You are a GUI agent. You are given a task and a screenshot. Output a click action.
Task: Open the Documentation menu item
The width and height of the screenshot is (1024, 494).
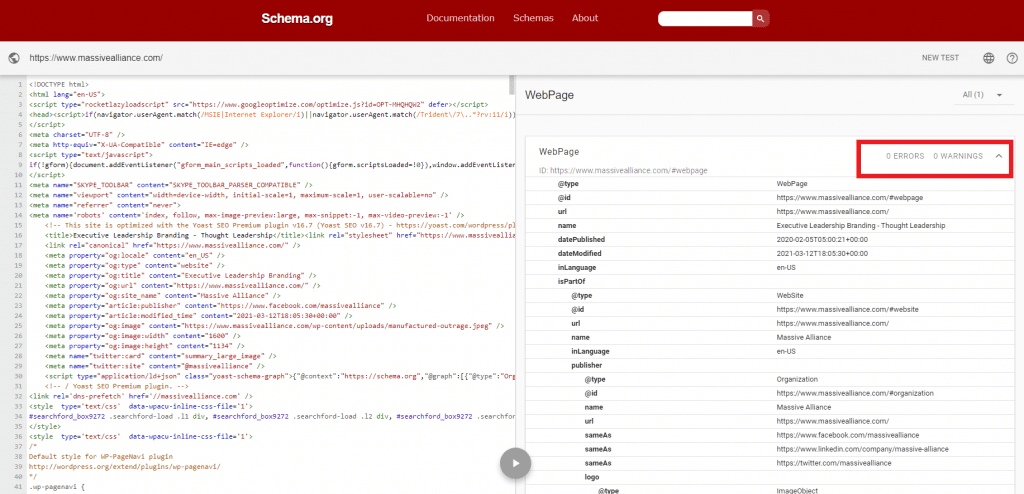[x=460, y=18]
